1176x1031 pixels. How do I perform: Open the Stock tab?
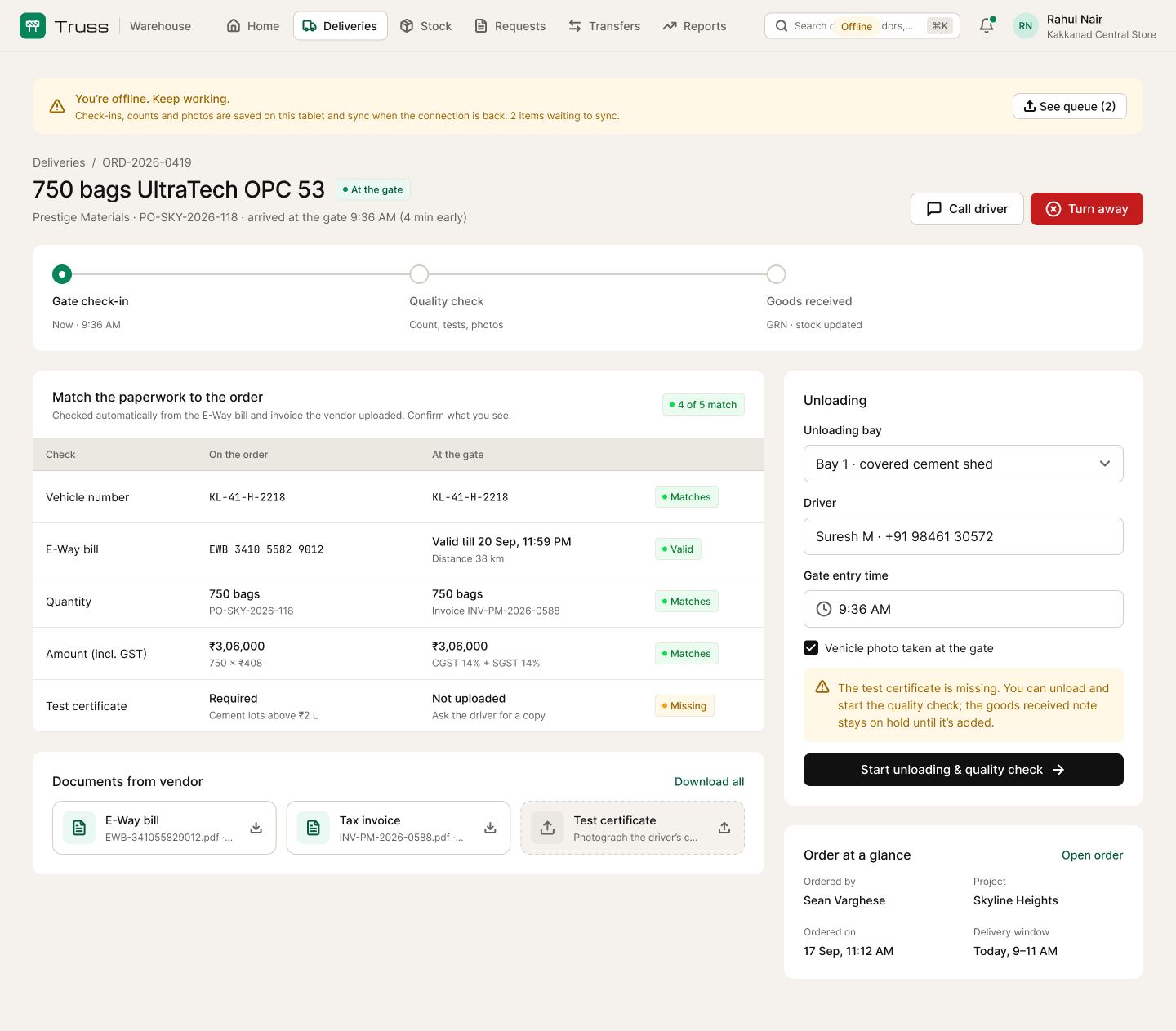pos(425,26)
